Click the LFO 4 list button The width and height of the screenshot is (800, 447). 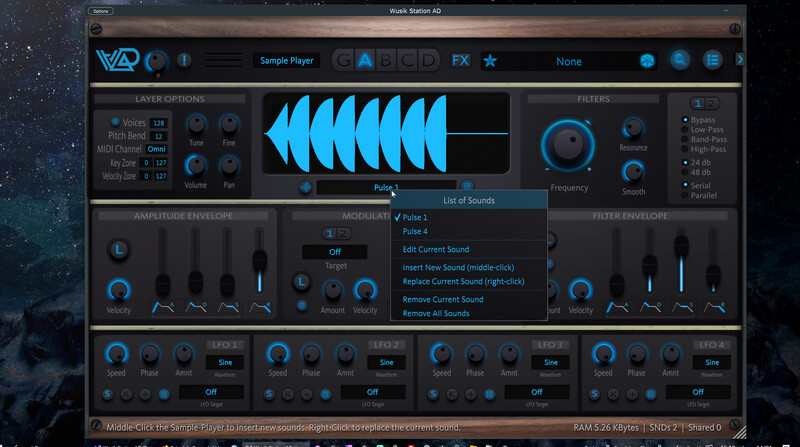tap(651, 394)
